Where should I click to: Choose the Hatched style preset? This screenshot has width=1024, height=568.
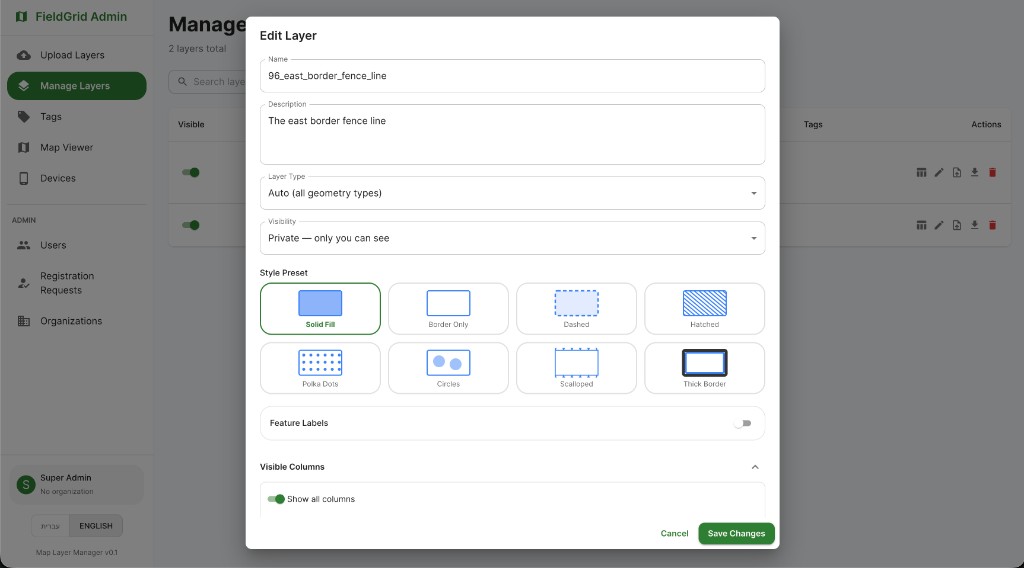point(705,309)
